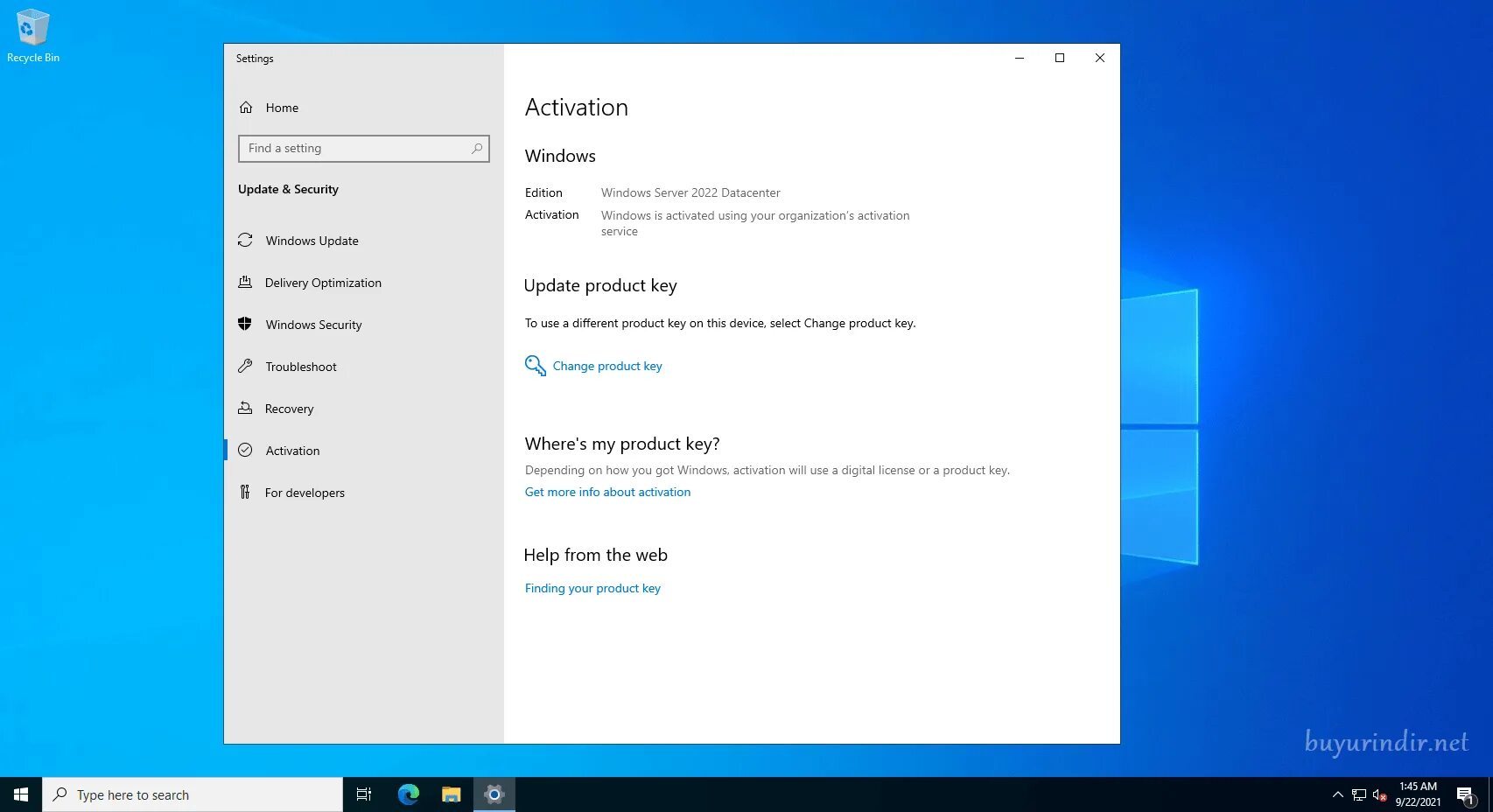The image size is (1493, 812).
Task: Click the Windows Server 2022 Datacenter edition text
Action: 690,192
